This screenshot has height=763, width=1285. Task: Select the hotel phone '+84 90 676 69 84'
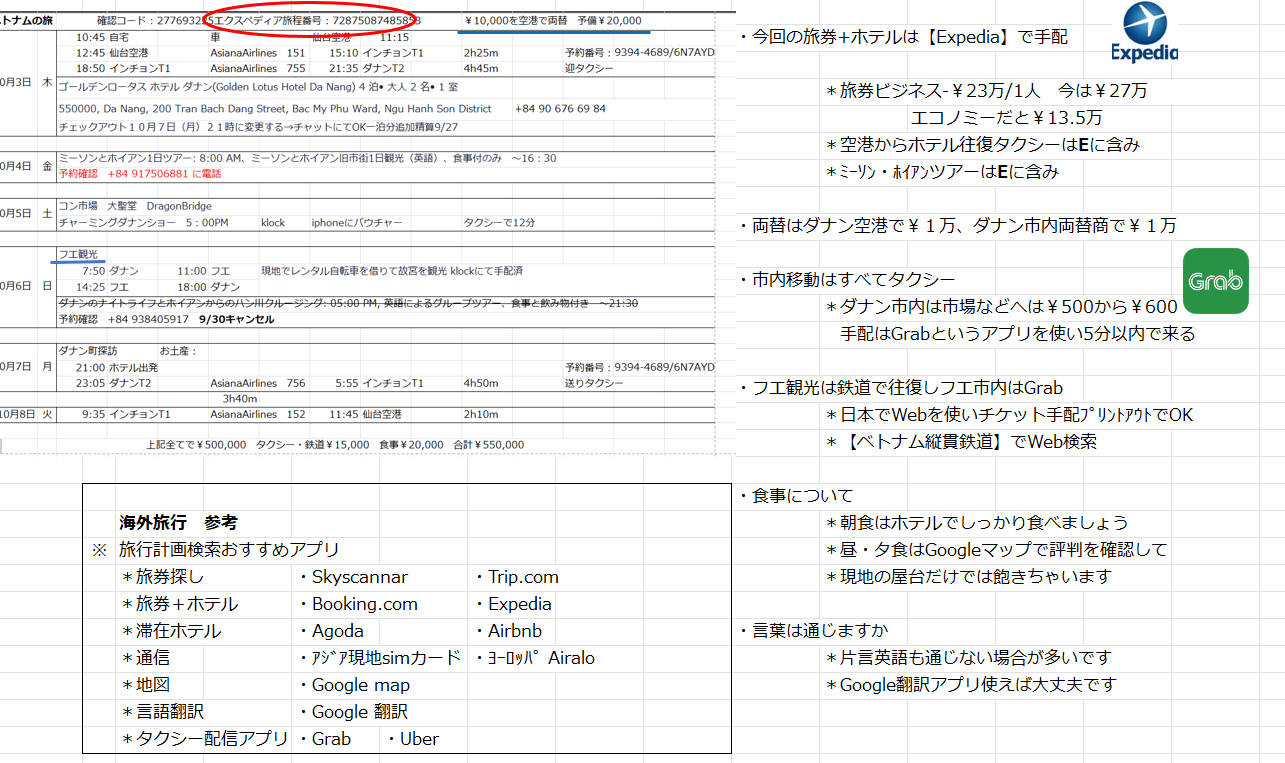pos(560,108)
